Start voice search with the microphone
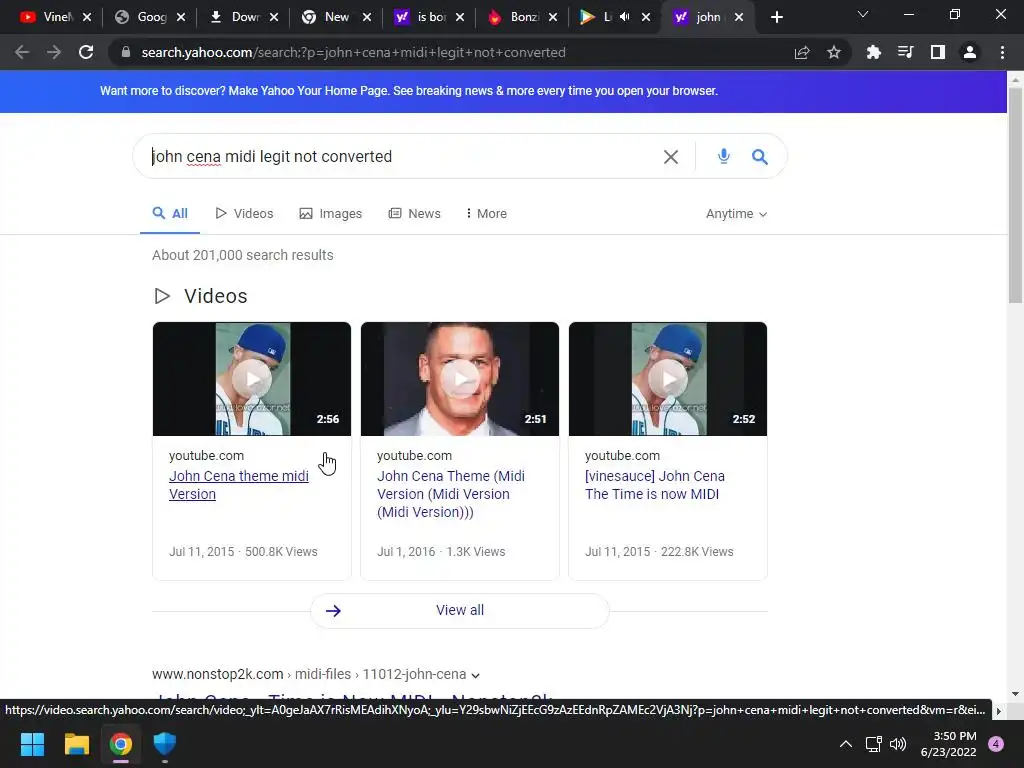The width and height of the screenshot is (1024, 768). [x=724, y=156]
